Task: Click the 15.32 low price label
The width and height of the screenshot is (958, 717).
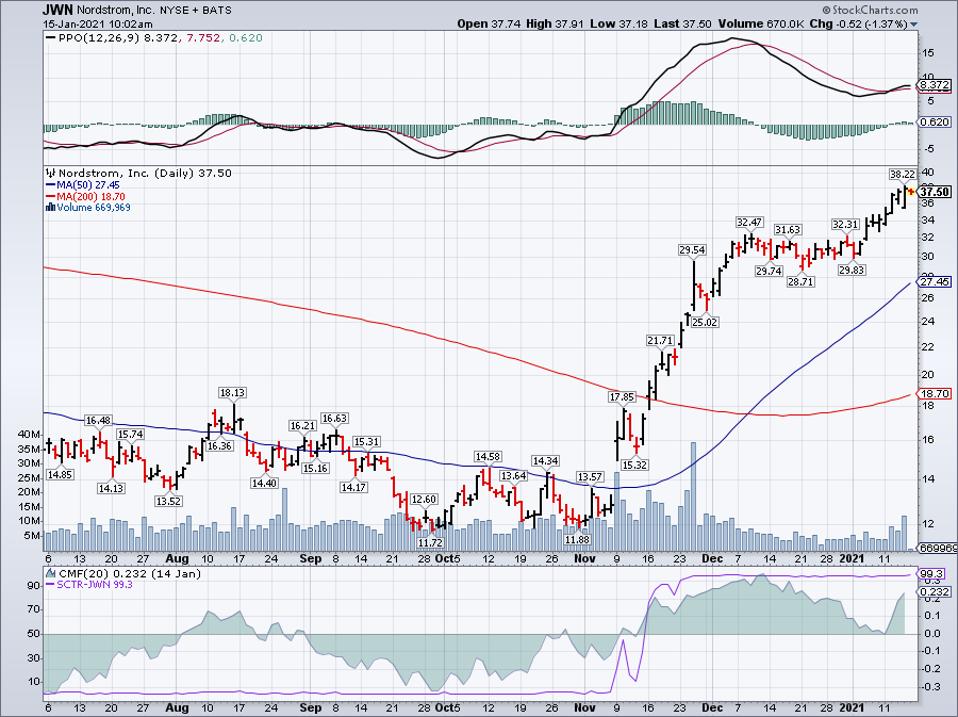Action: click(x=634, y=465)
